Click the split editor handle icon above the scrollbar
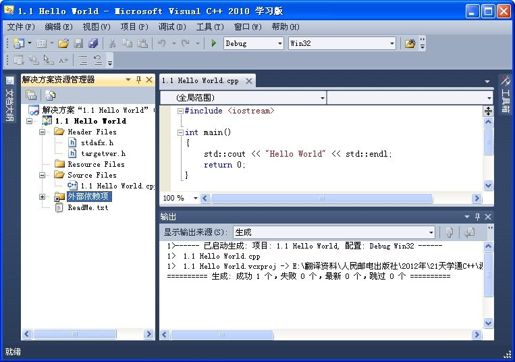 488,111
